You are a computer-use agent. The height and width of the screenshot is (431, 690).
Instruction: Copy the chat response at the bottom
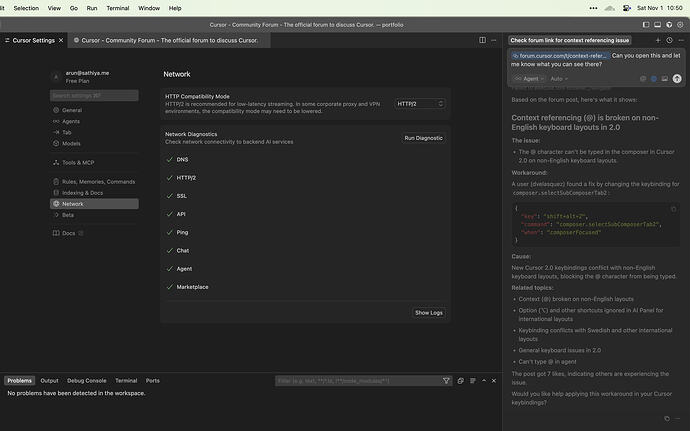(x=667, y=418)
